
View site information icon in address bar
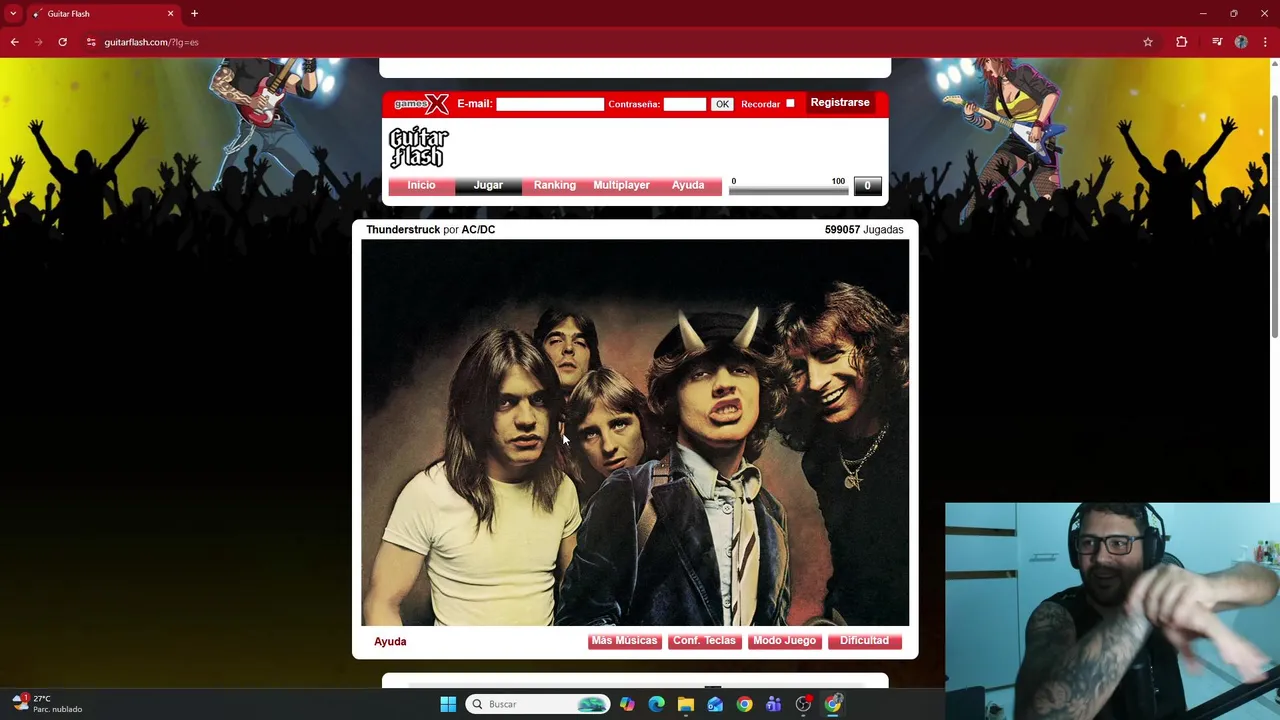91,42
